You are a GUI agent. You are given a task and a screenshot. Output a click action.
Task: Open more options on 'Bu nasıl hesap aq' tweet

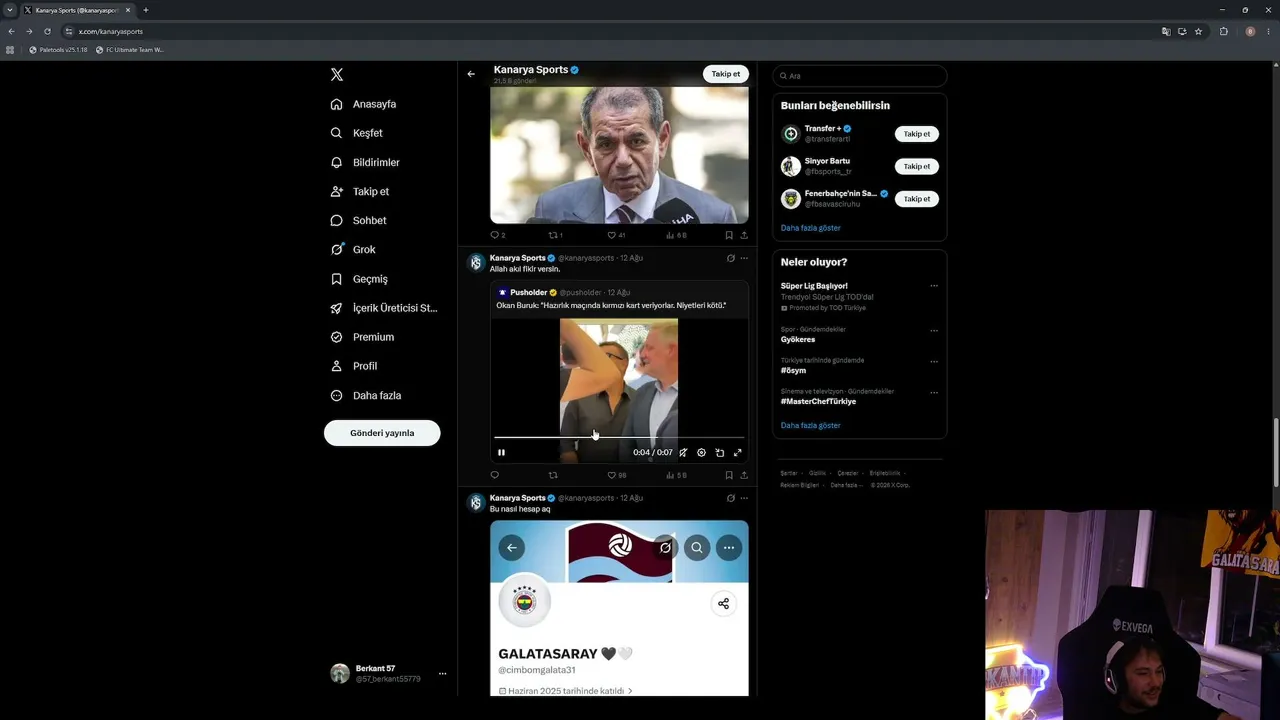point(744,498)
